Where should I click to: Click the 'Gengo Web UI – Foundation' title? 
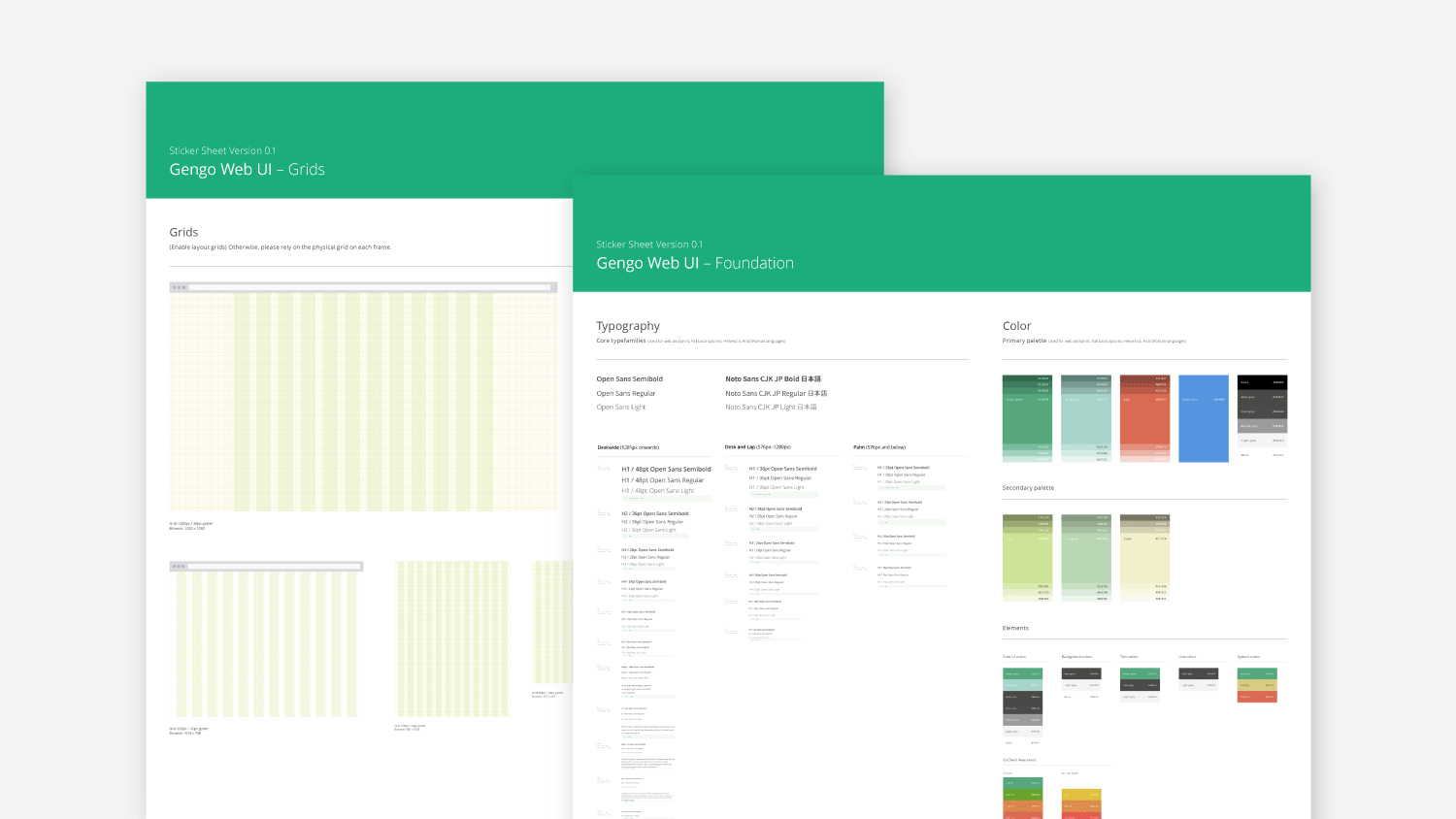[x=695, y=263]
